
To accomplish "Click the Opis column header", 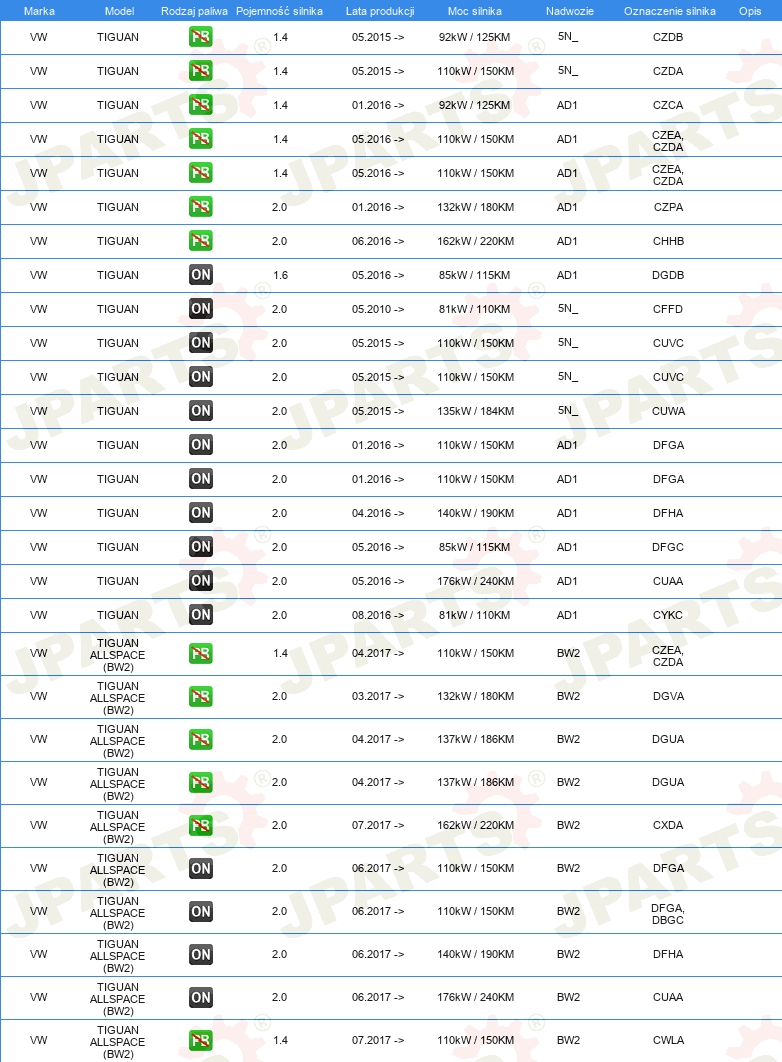I will [750, 11].
